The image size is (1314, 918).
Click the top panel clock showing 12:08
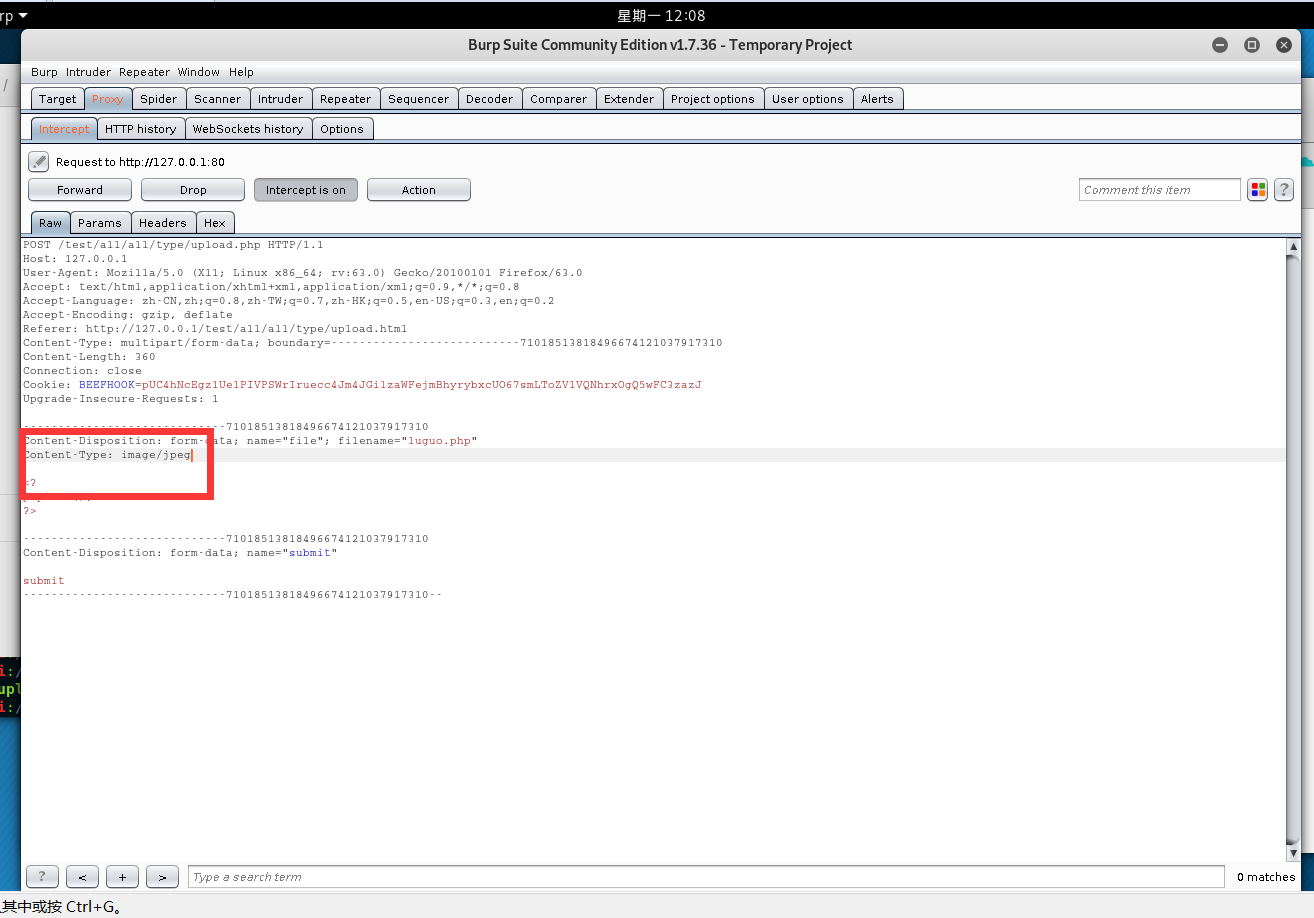661,15
